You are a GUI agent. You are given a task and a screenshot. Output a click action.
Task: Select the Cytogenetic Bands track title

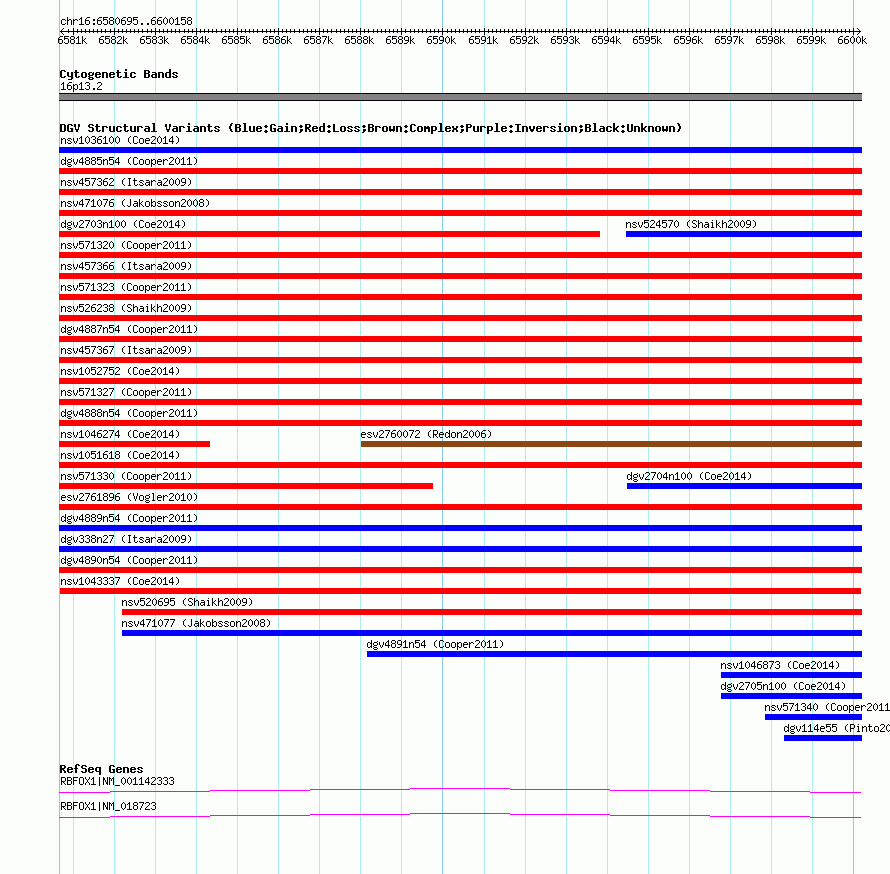coord(119,74)
